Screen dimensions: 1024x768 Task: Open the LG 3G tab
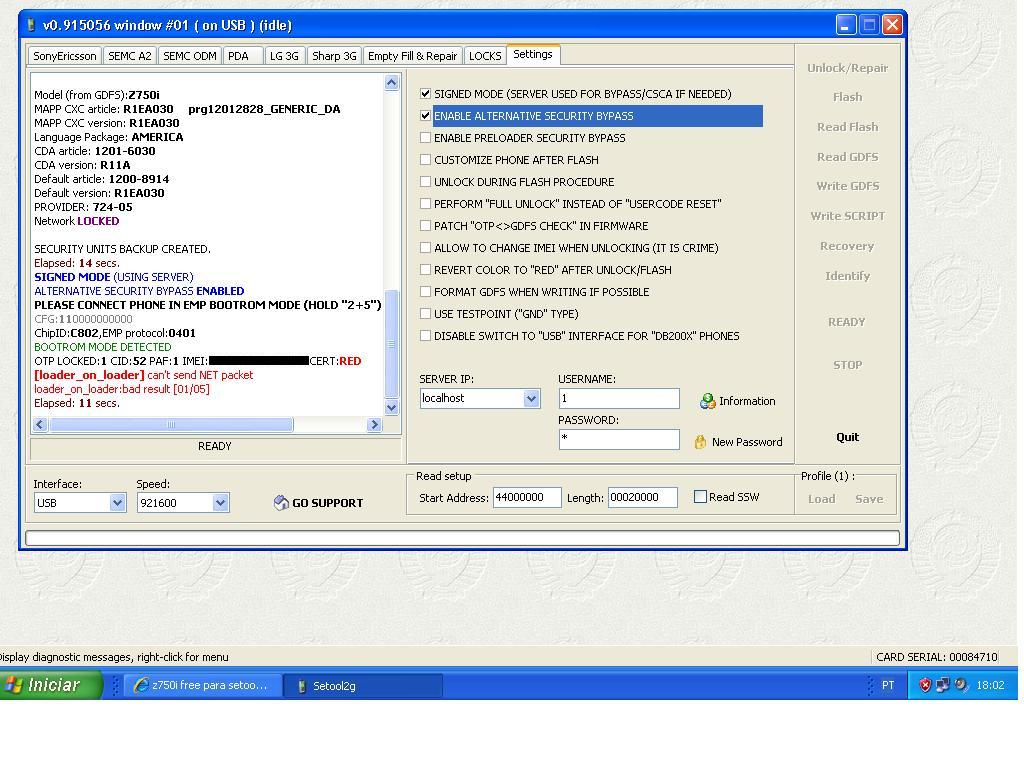click(285, 56)
